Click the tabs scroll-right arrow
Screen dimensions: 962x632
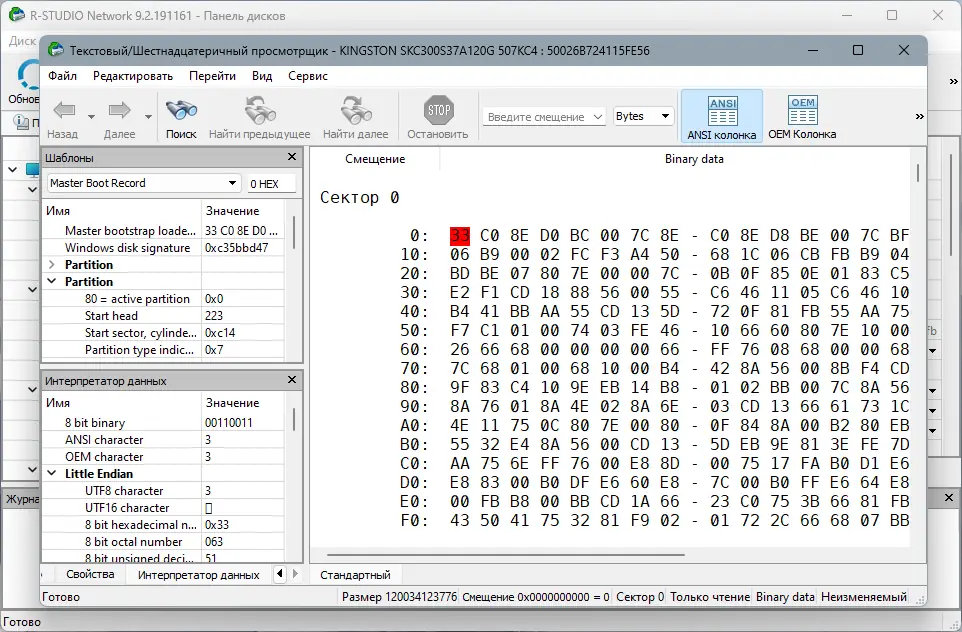click(295, 574)
